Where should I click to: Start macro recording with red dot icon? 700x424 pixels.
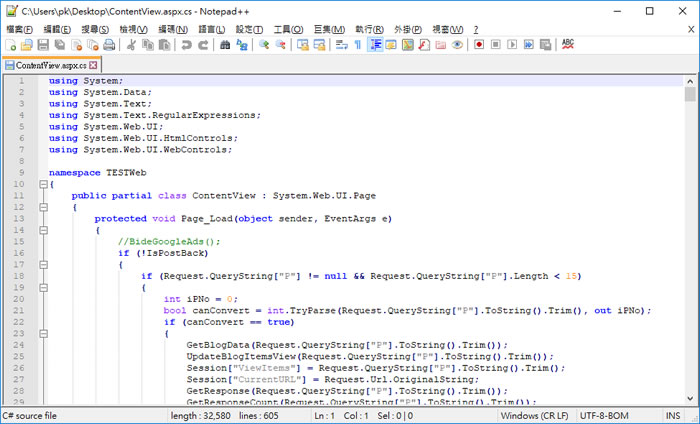coord(479,45)
